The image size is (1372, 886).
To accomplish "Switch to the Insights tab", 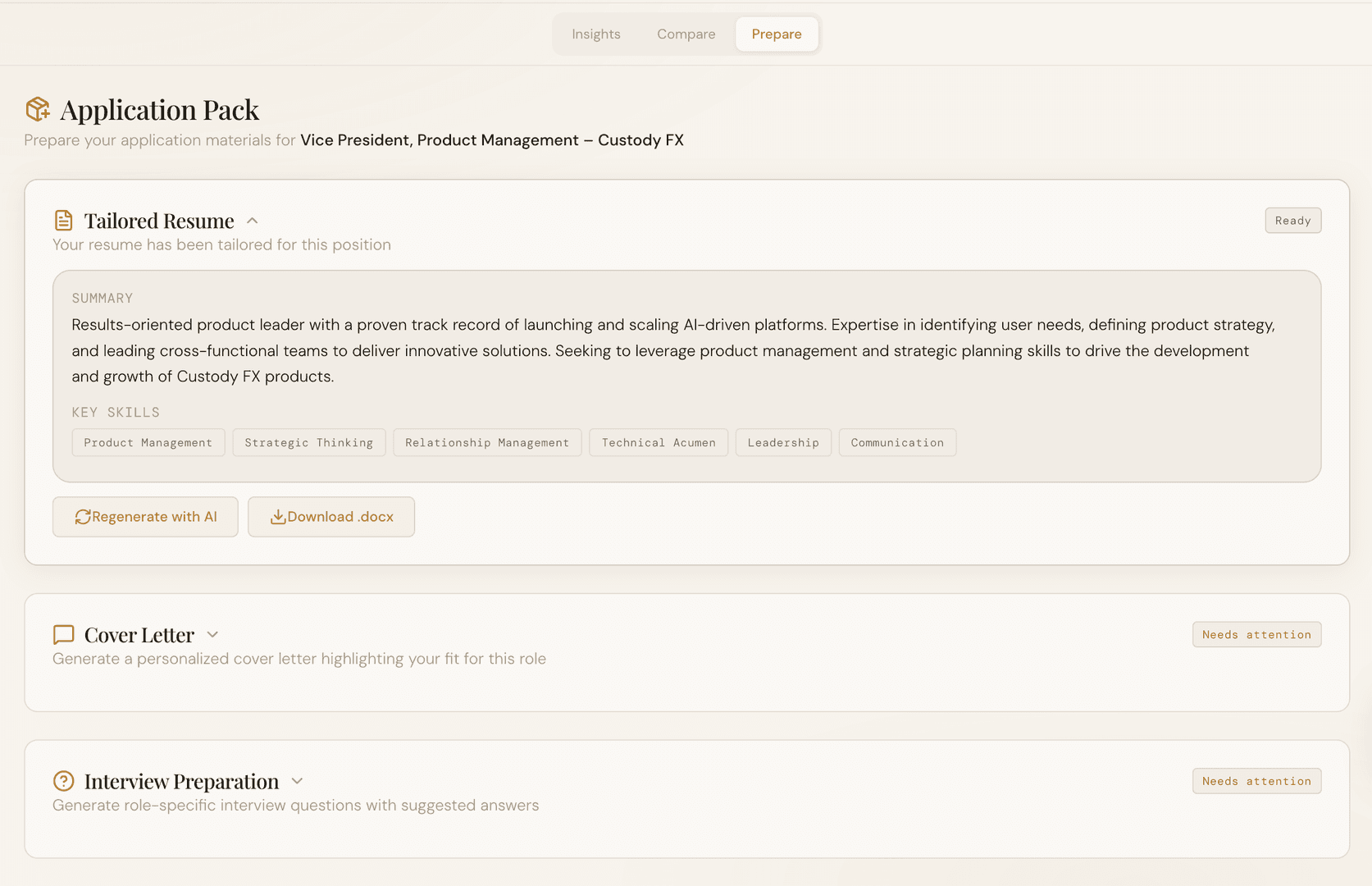I will pos(596,34).
